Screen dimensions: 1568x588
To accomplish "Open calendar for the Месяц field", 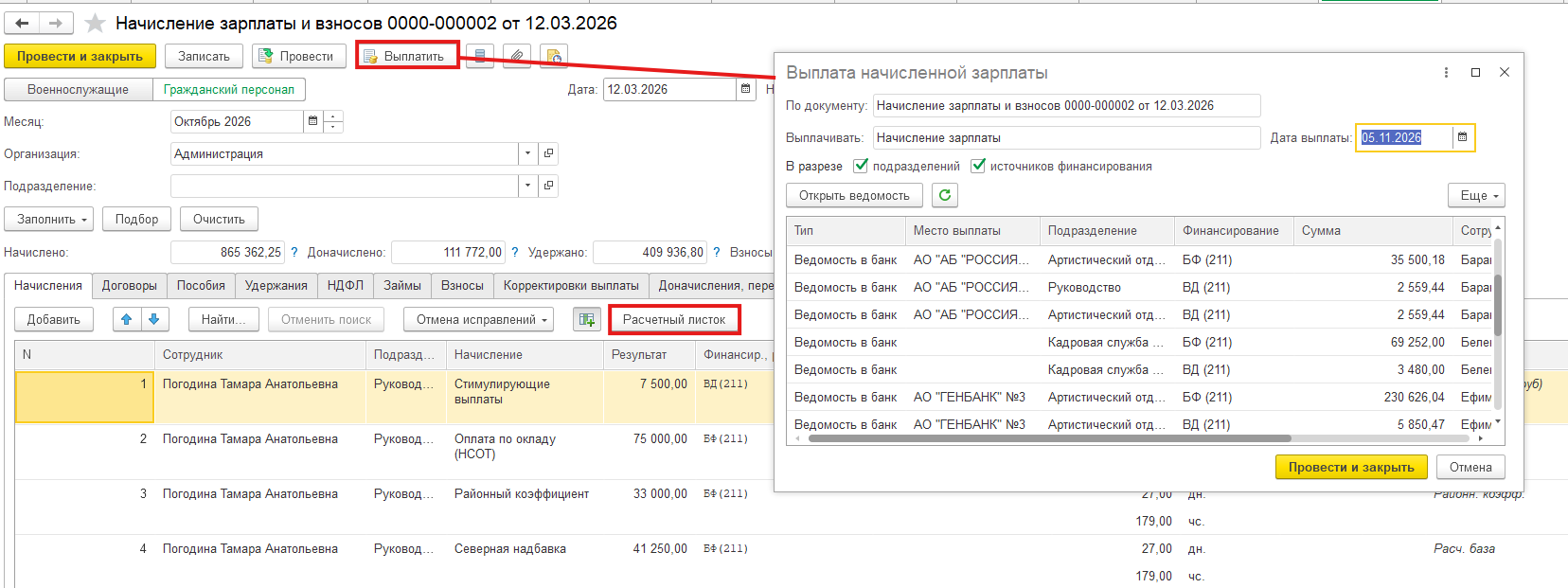I will click(312, 121).
